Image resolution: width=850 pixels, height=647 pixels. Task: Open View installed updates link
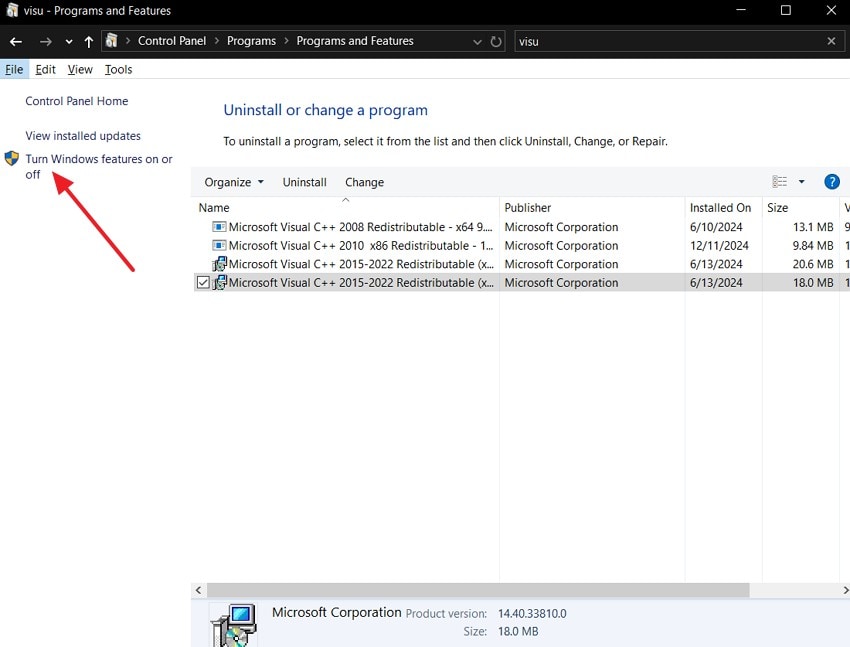(83, 135)
